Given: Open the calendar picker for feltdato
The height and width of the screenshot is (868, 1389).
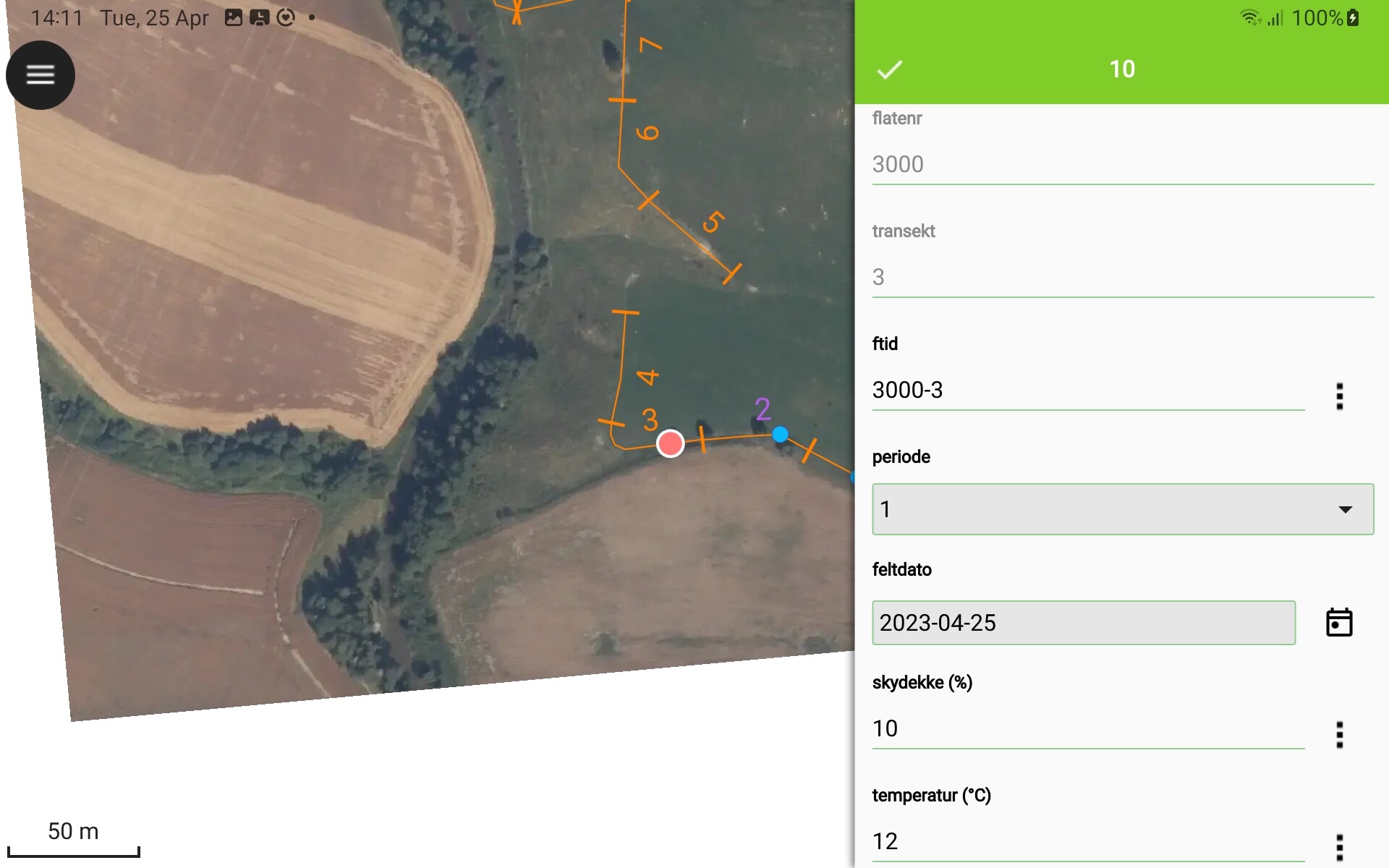Looking at the screenshot, I should (x=1339, y=622).
